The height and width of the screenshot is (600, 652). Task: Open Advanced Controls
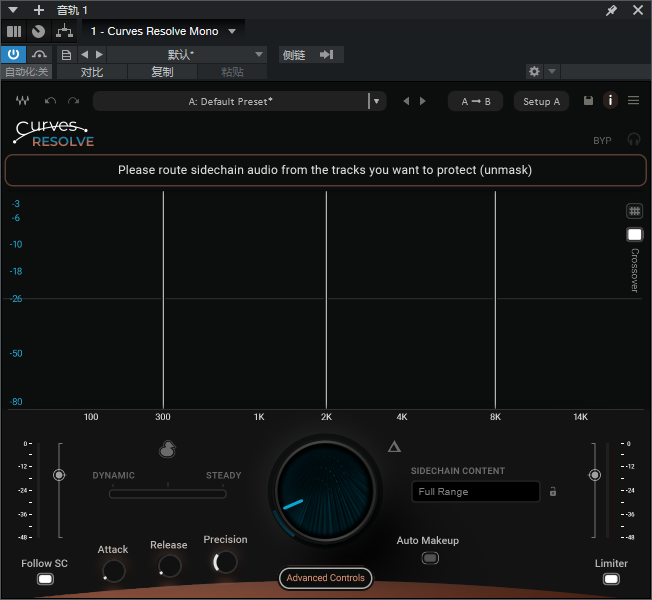pos(326,578)
